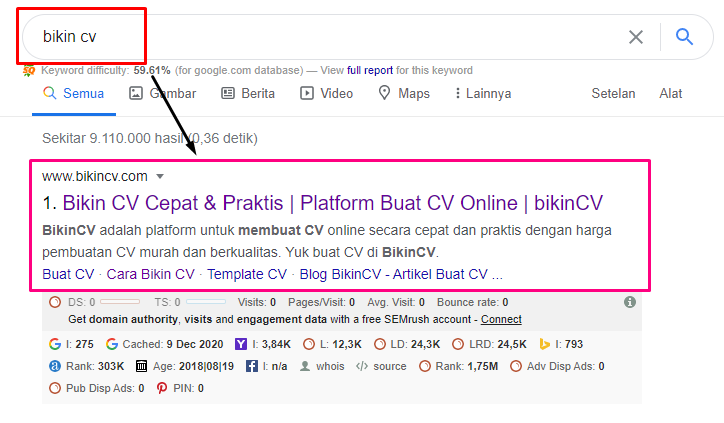The image size is (724, 423).
Task: Clear the search query with X icon
Action: [x=636, y=37]
